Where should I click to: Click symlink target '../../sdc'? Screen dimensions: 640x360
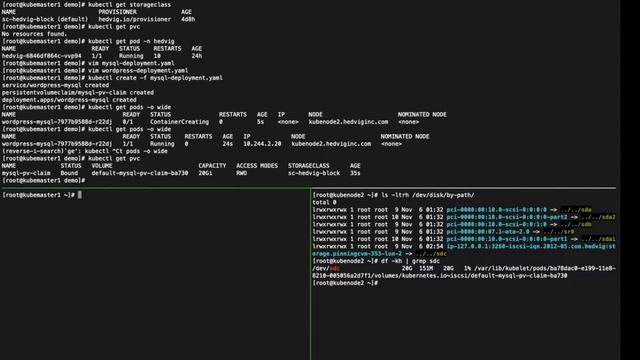coord(431,254)
